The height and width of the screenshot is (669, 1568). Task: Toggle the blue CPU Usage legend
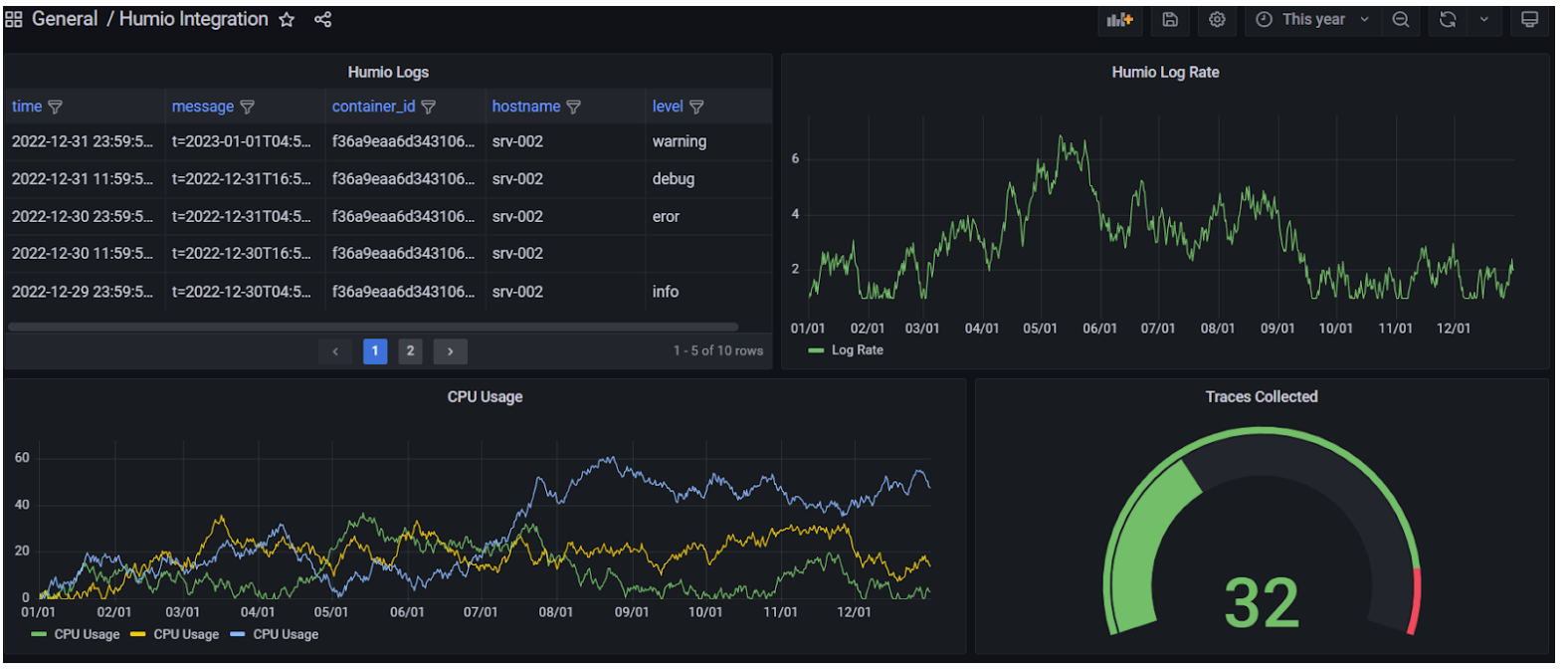pos(286,634)
